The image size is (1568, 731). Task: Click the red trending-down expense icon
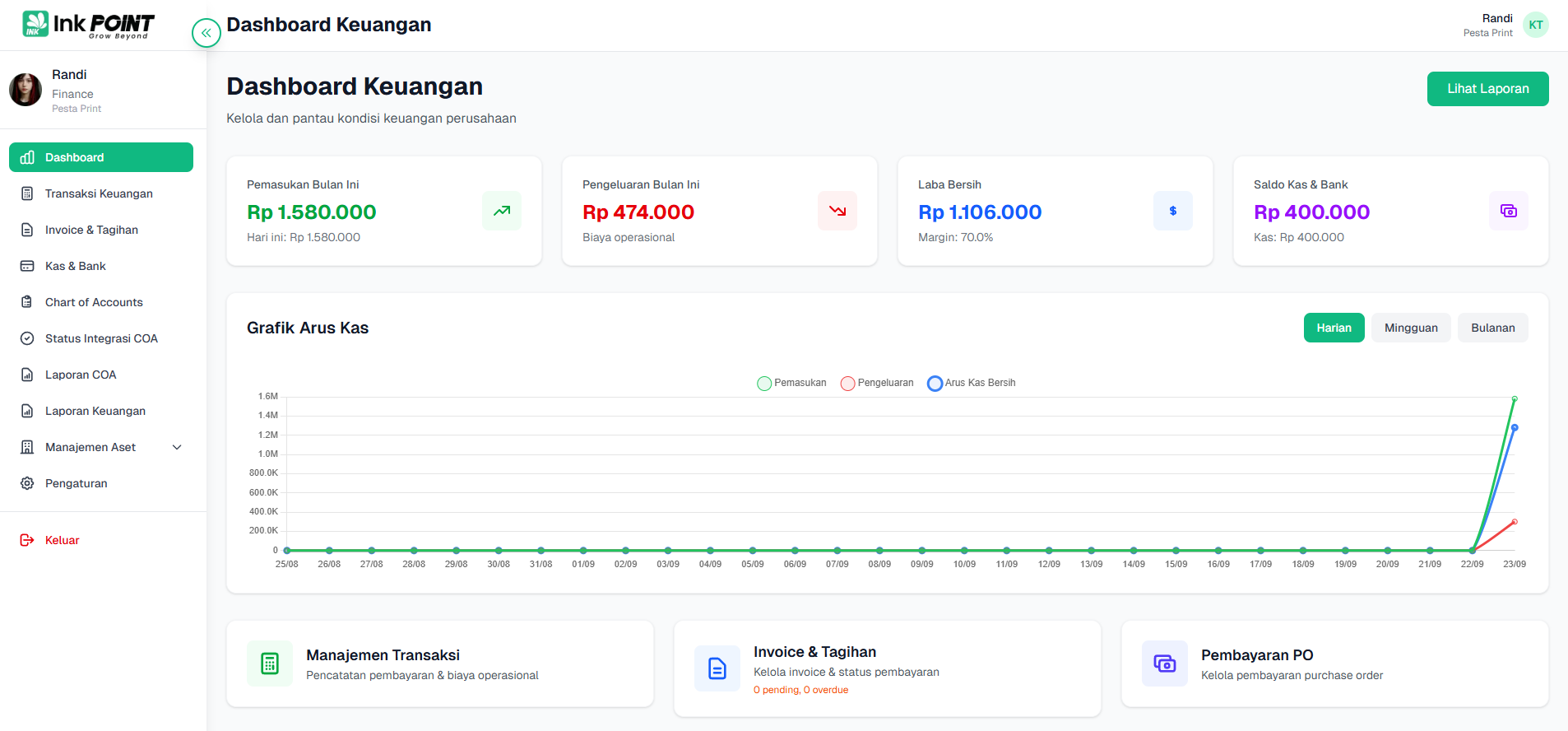(837, 211)
